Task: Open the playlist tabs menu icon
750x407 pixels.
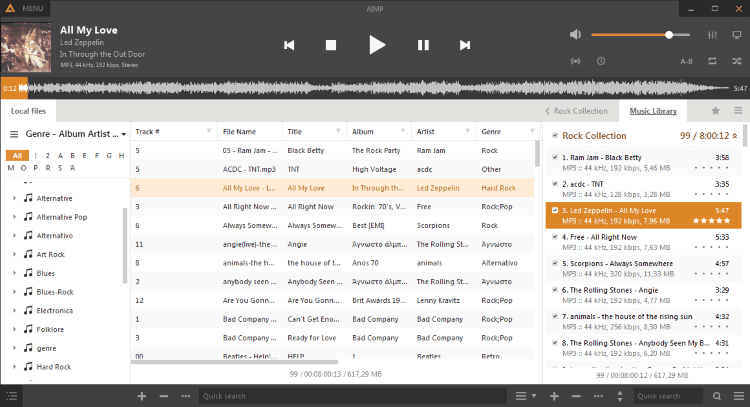Action: click(x=738, y=111)
